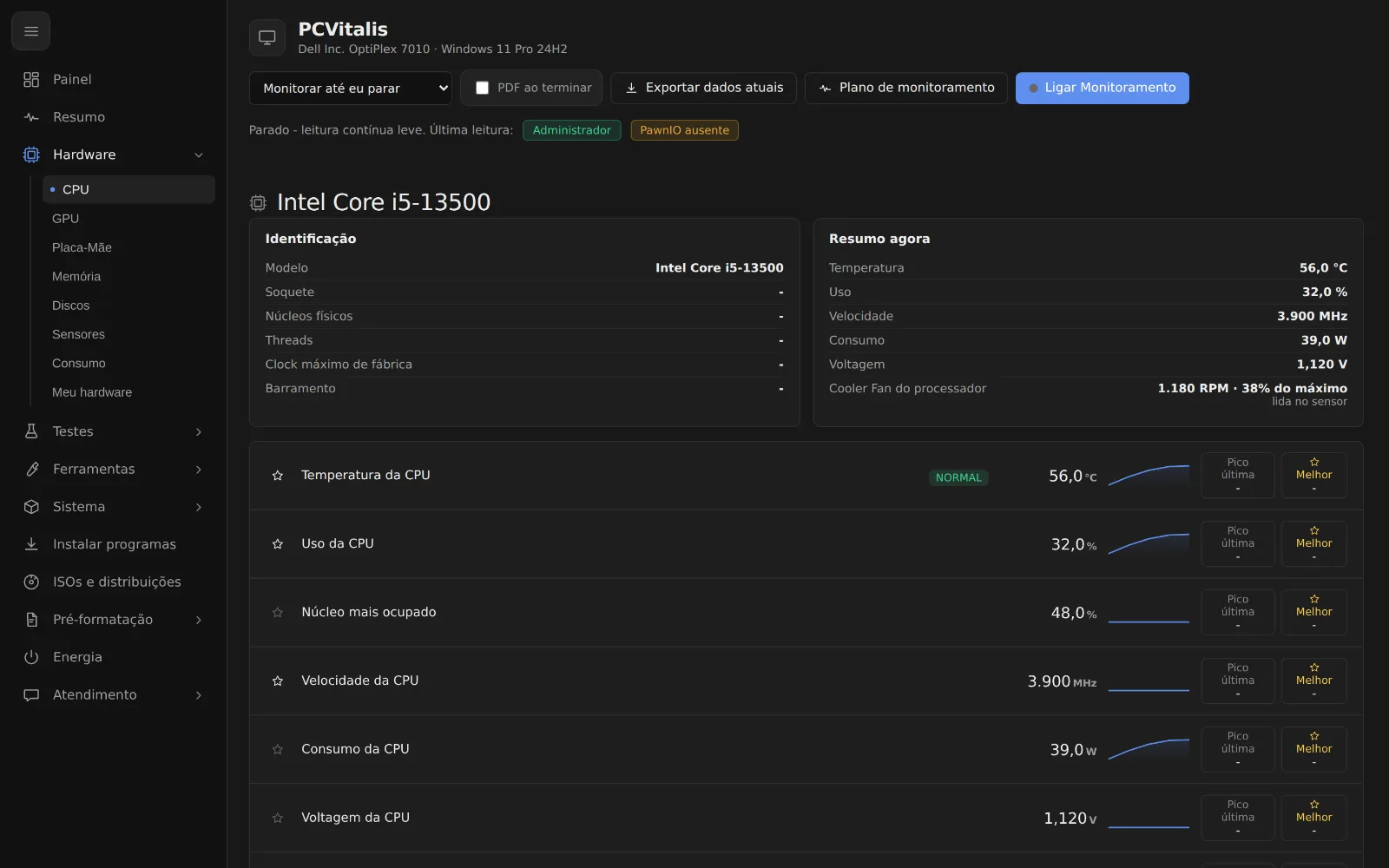Expand the Sistema section chevron
Viewport: 1389px width, 868px height.
pyautogui.click(x=199, y=507)
